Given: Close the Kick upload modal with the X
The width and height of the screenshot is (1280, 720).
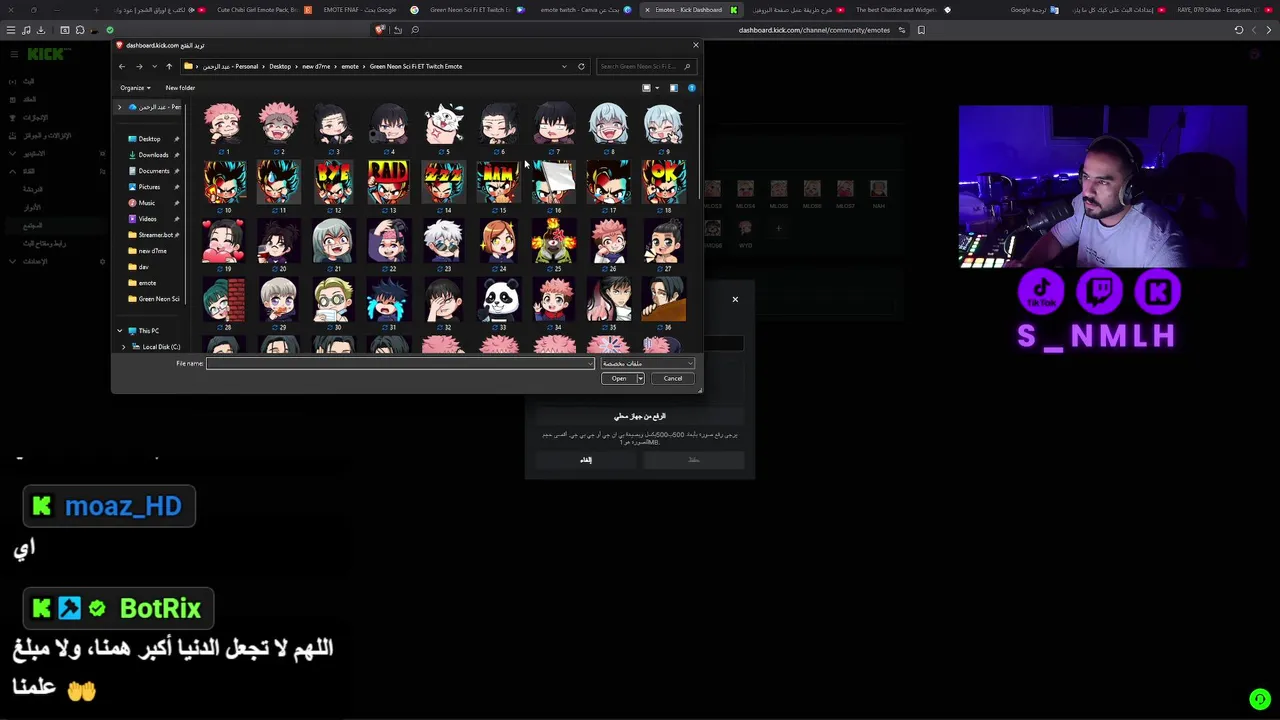Looking at the screenshot, I should coord(735,299).
